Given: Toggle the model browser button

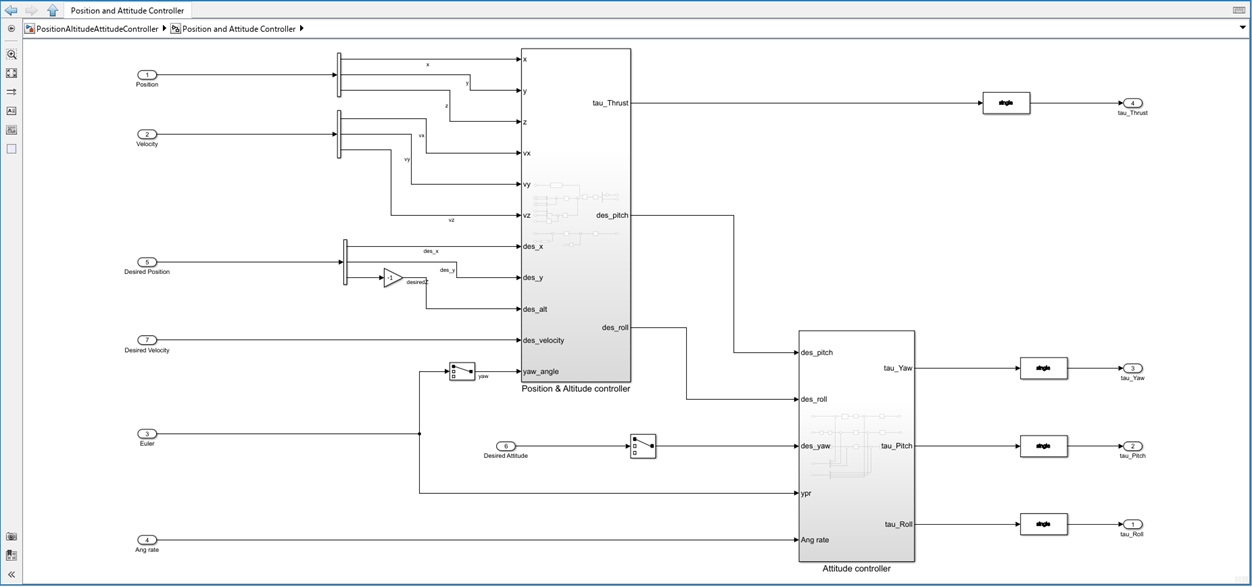Looking at the screenshot, I should 12,29.
